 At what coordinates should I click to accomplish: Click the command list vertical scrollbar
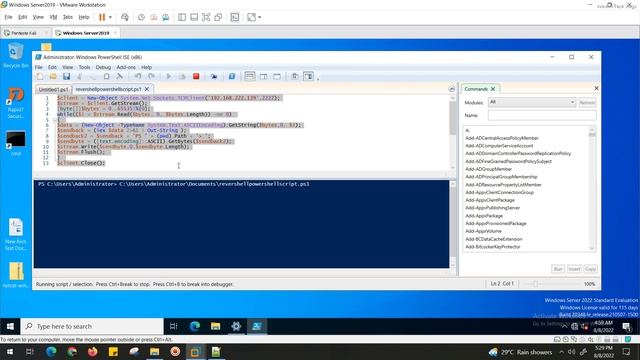(592, 189)
